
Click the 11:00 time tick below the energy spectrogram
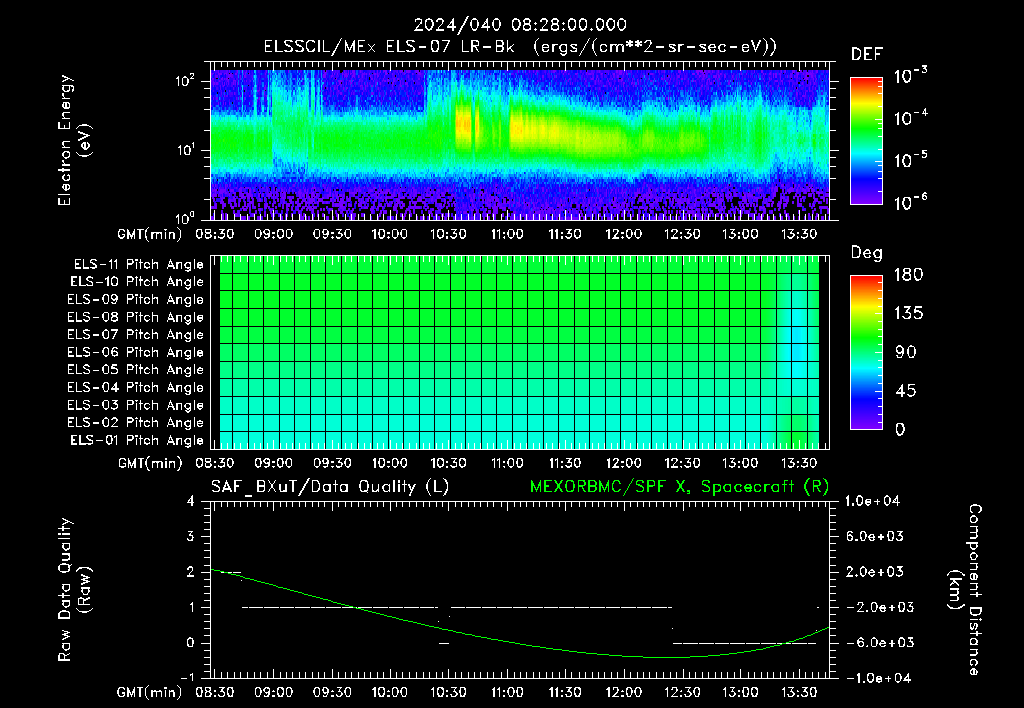click(x=507, y=234)
